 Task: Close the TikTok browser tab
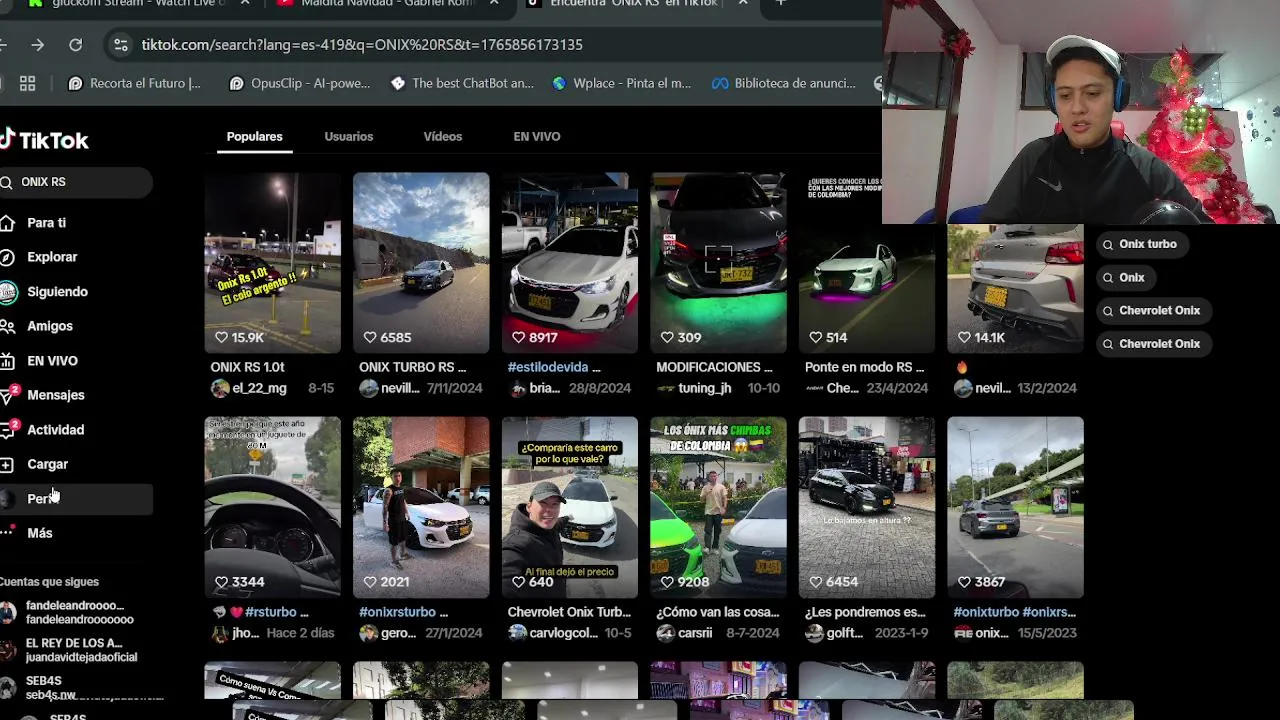pos(742,4)
